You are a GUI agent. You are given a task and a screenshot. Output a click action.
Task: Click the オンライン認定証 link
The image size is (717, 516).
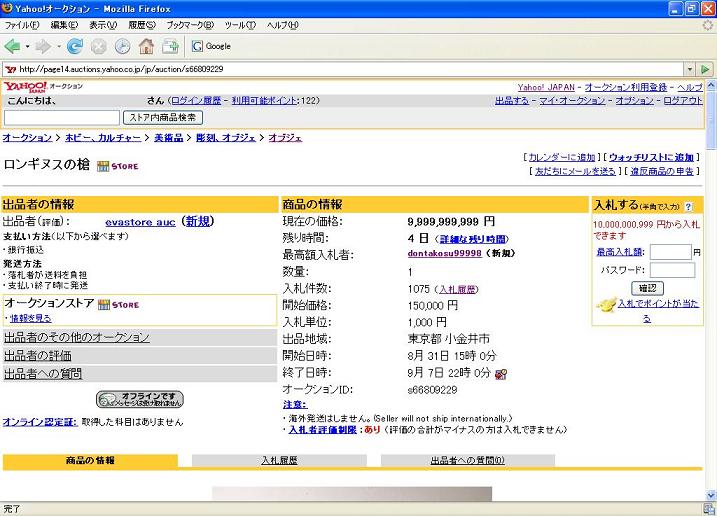tap(40, 422)
